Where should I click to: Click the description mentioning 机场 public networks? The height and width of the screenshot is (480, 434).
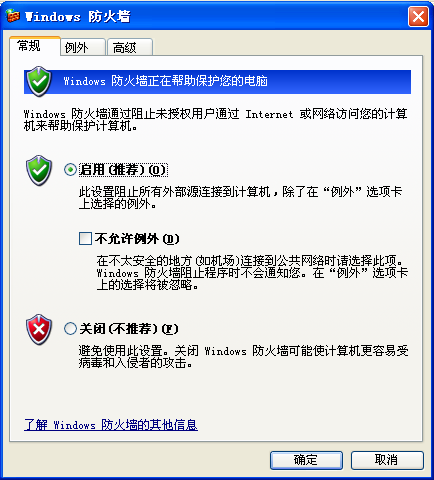click(x=252, y=273)
